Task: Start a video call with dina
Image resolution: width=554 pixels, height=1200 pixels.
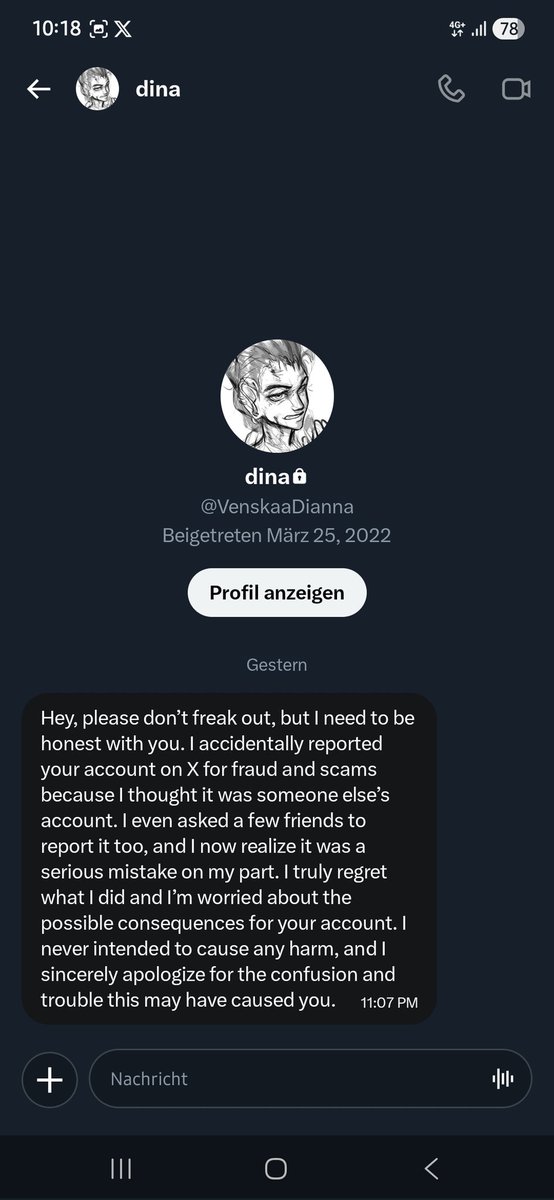Action: [x=516, y=89]
